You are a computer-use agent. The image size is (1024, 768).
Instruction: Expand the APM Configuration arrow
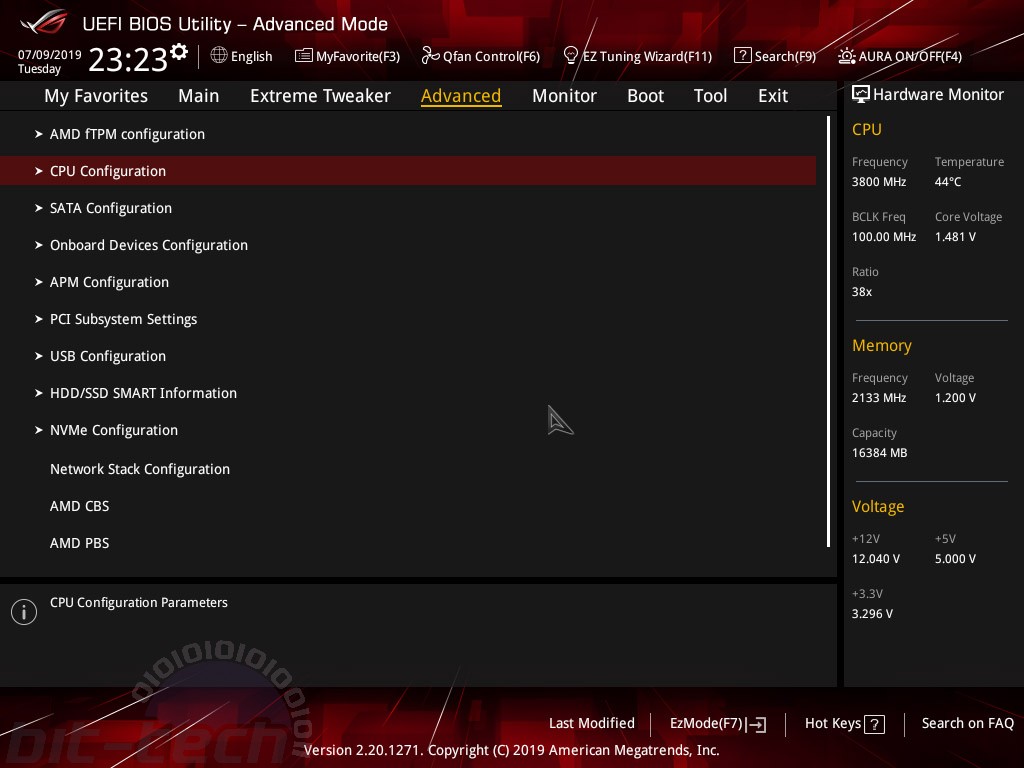[x=39, y=282]
